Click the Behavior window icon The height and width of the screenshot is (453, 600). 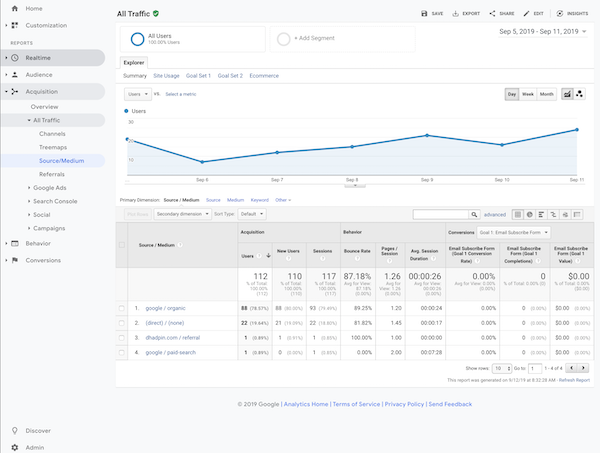tap(15, 243)
